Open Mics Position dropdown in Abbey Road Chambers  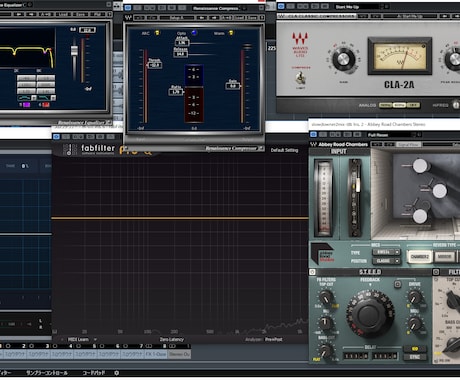pos(386,261)
